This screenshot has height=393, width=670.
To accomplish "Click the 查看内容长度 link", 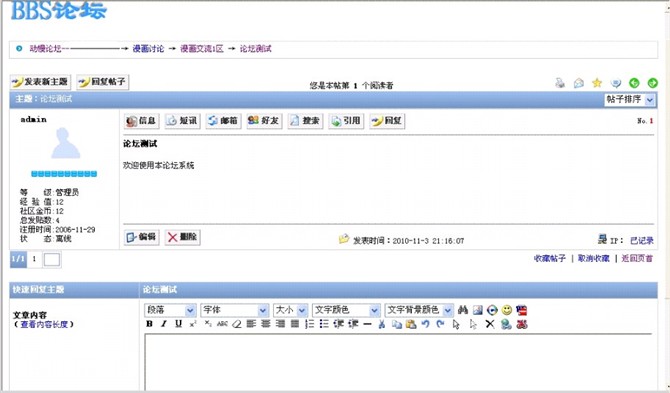I will point(44,324).
